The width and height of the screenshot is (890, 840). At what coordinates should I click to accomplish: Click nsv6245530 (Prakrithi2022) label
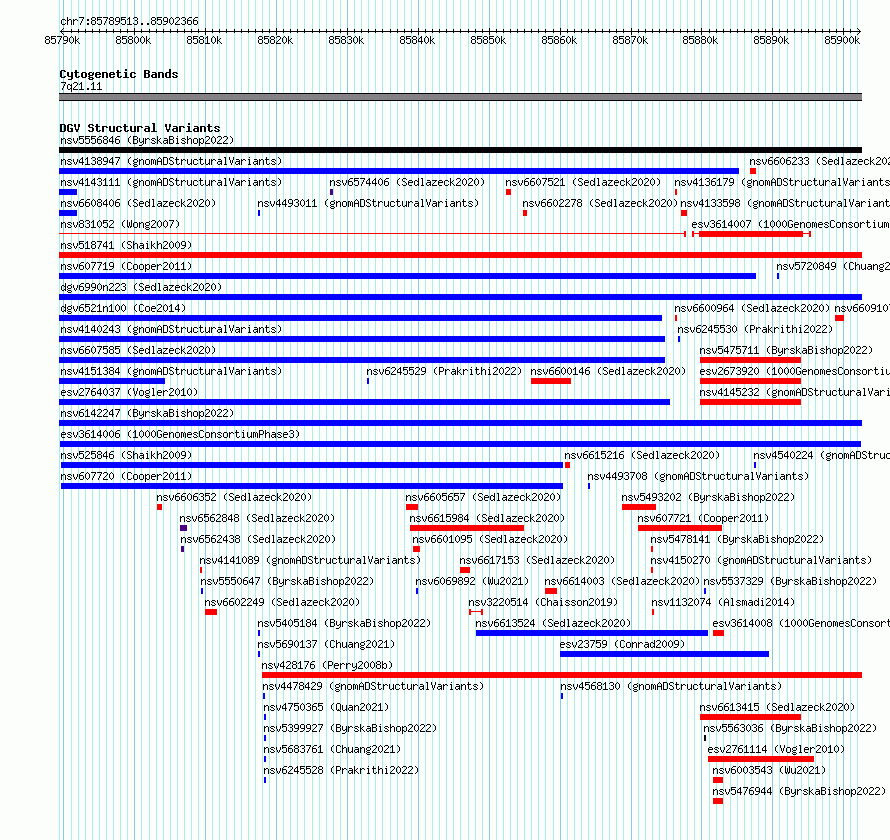click(x=755, y=329)
